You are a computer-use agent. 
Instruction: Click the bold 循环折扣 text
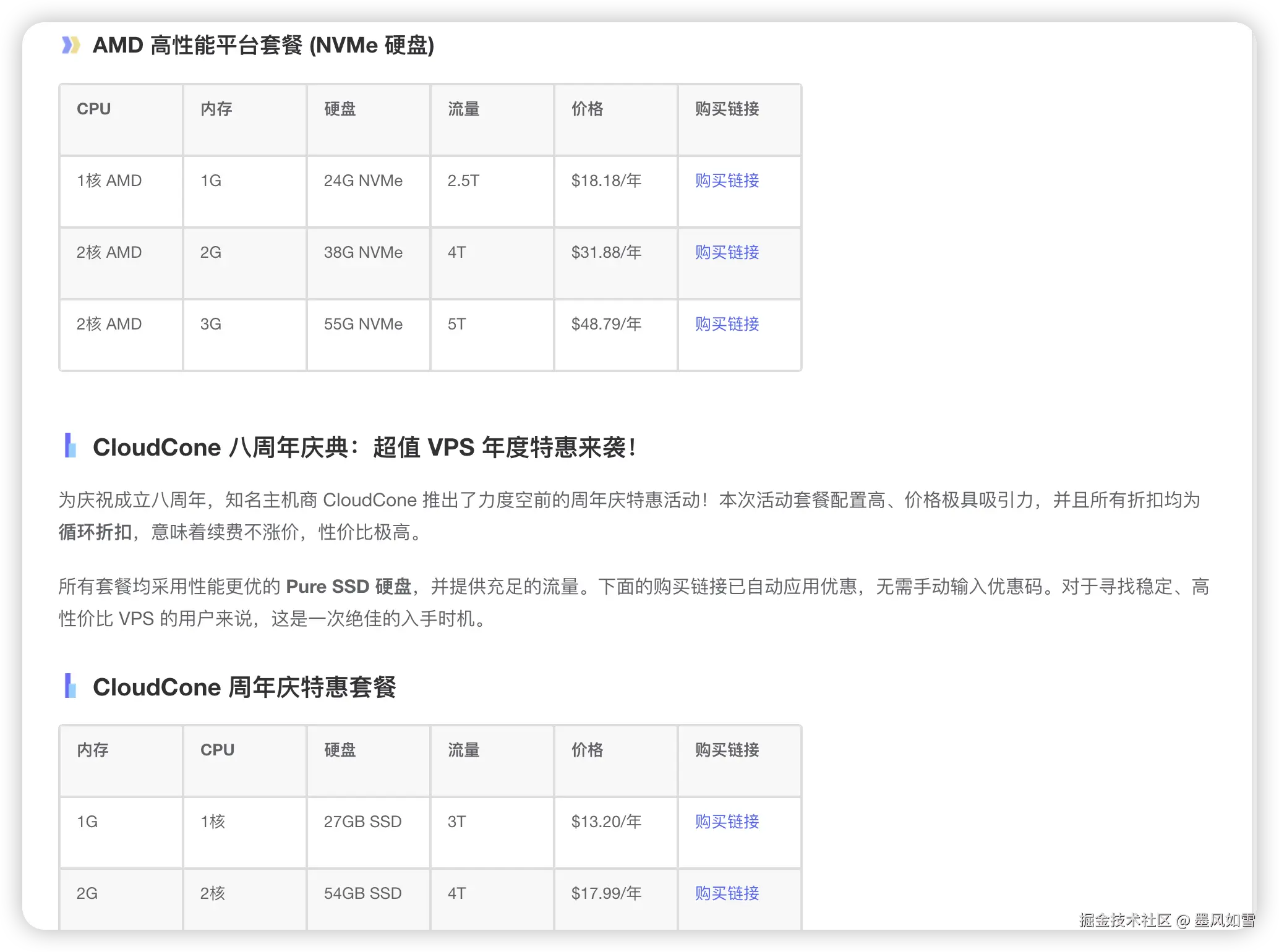click(x=95, y=532)
